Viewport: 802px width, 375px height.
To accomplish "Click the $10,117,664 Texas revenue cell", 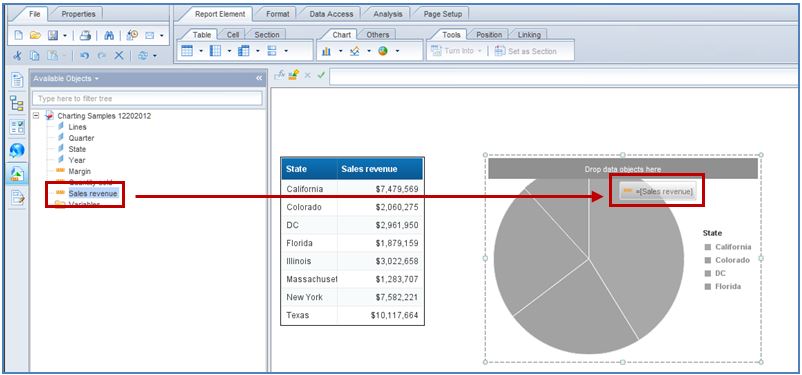I will [x=381, y=315].
